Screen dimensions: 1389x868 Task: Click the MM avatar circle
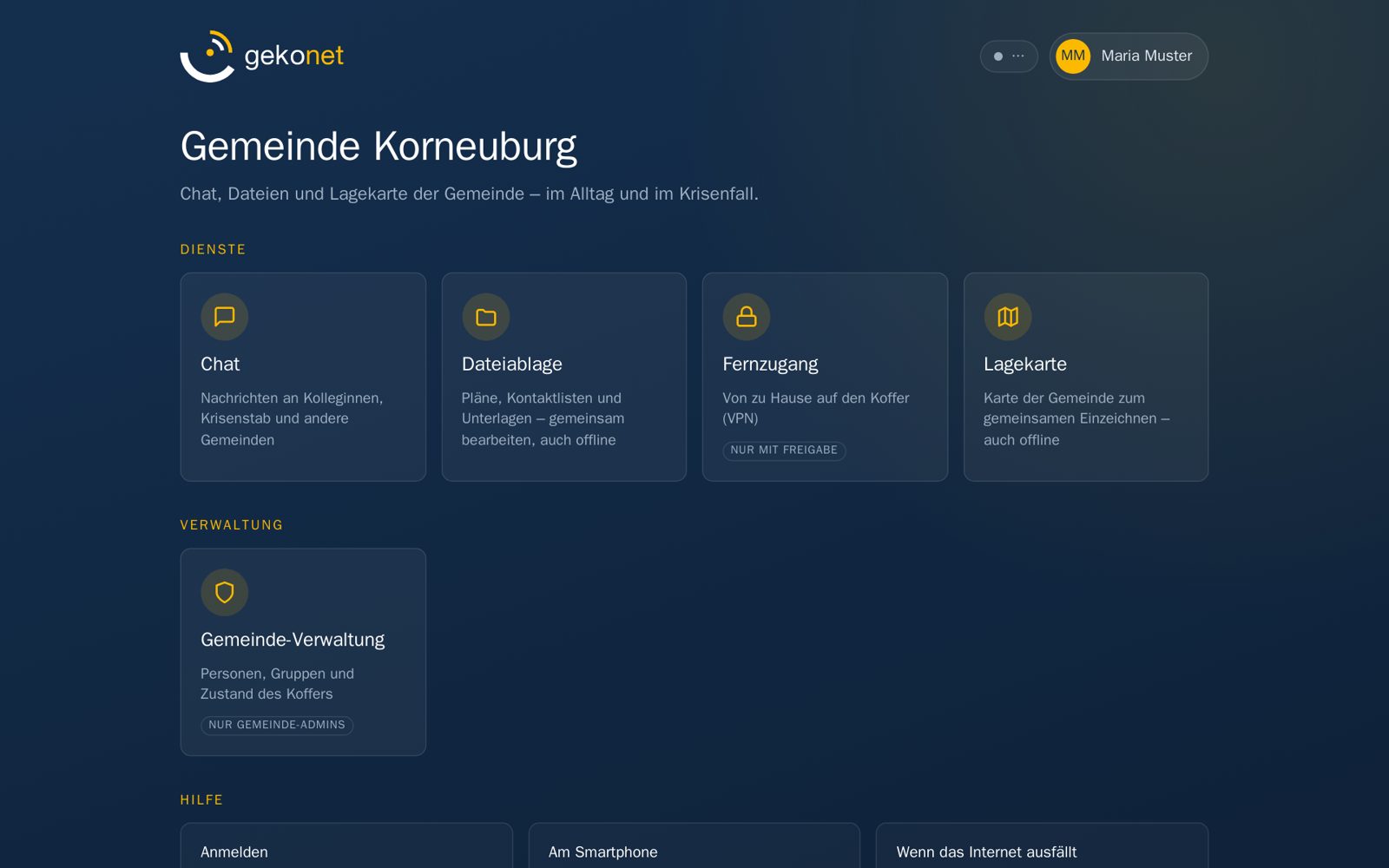1073,56
